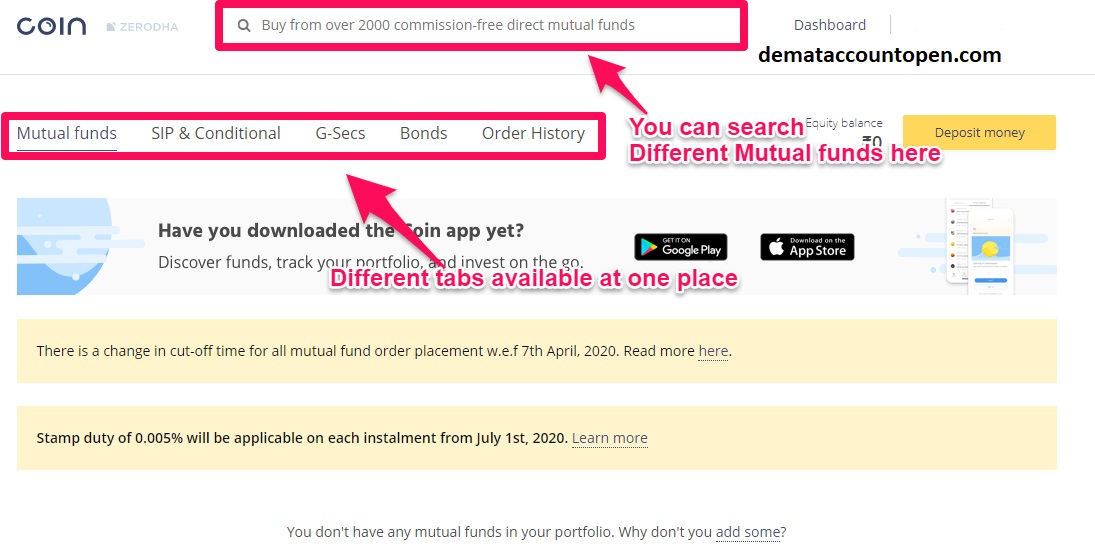This screenshot has height=552, width=1095.
Task: Click "You don't have any mutual funds" message
Action: tap(536, 532)
